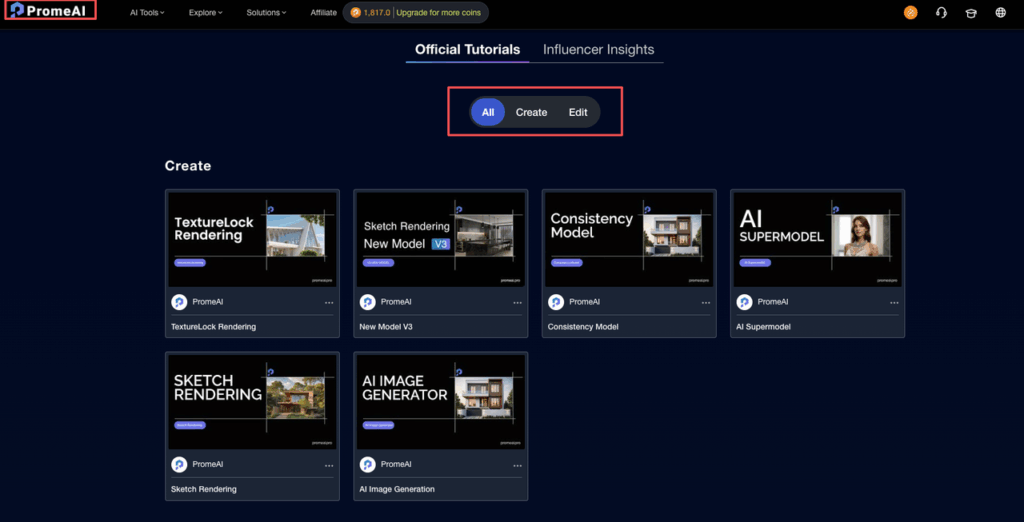This screenshot has height=522, width=1024.
Task: Click PromeAI author name on Sketch Rendering card
Action: 208,465
